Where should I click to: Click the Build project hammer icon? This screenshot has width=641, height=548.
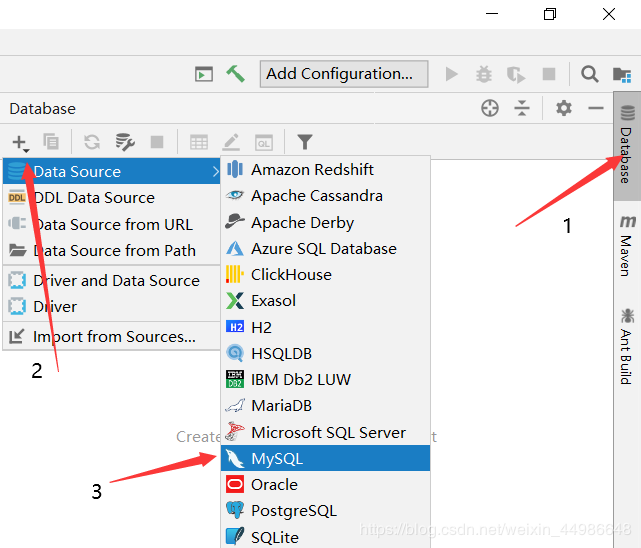235,73
